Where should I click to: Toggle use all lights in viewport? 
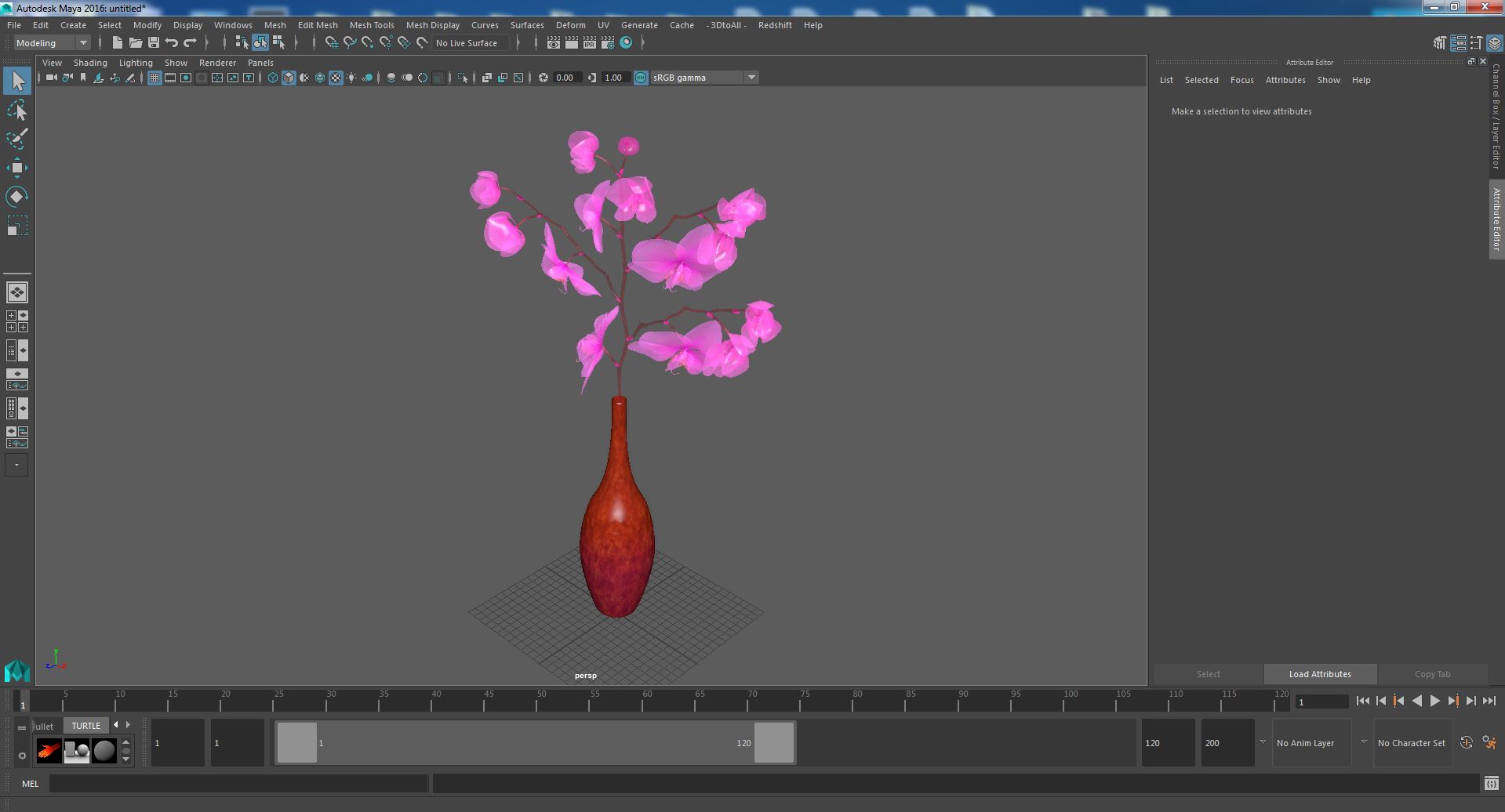click(x=351, y=77)
